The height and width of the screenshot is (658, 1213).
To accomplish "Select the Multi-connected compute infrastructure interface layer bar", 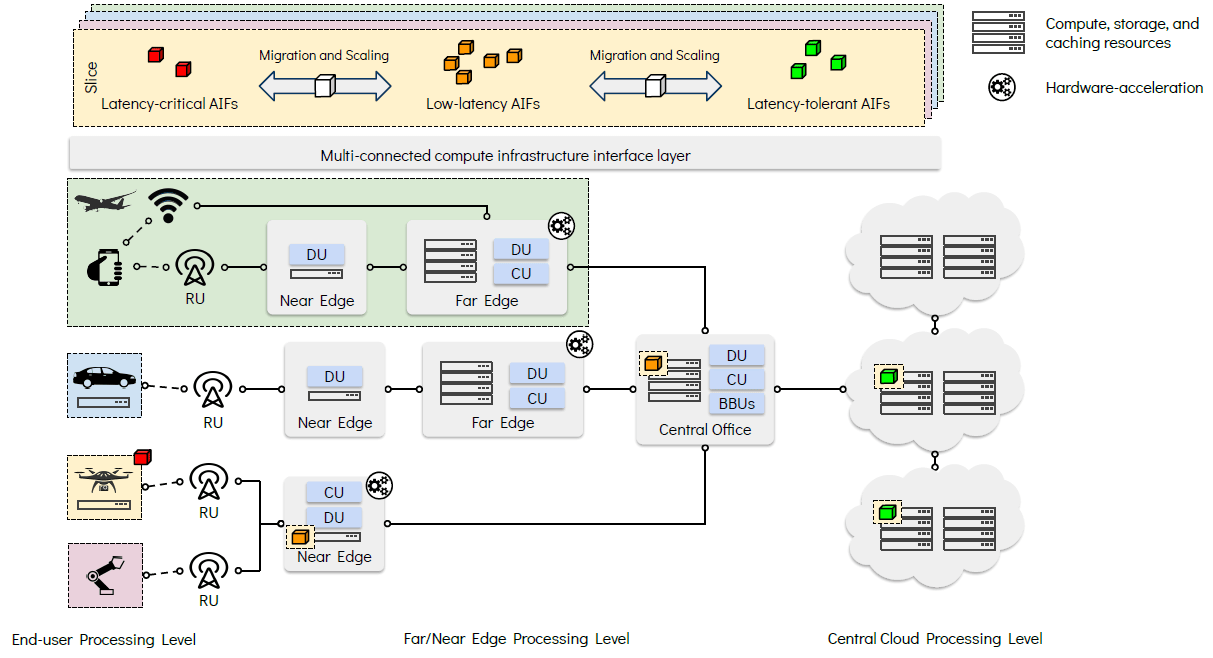I will 505,156.
